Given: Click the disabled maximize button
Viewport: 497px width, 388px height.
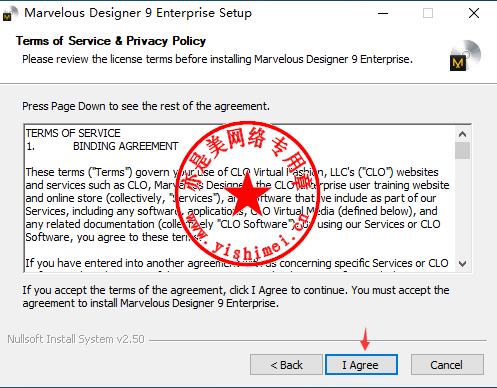Looking at the screenshot, I should [x=428, y=13].
